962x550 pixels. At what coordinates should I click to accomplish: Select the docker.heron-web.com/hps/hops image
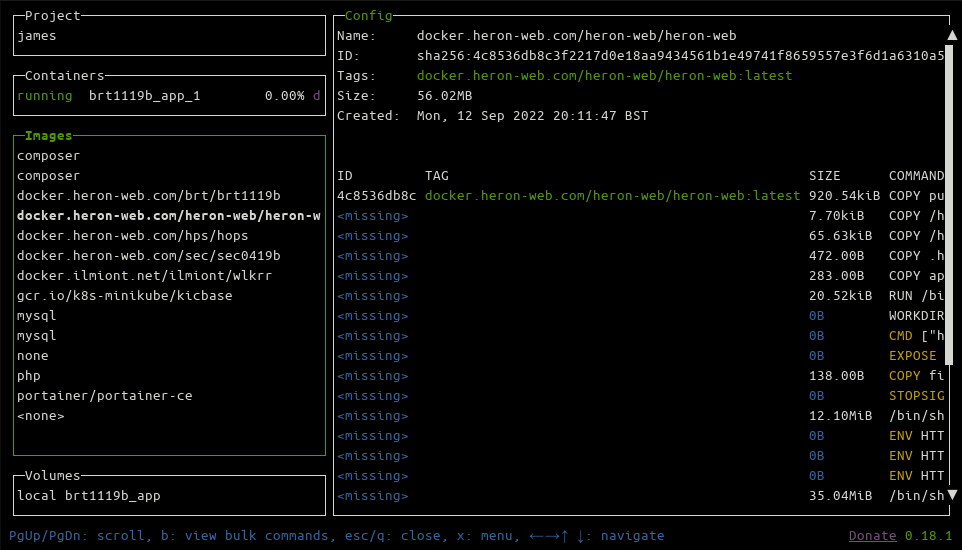tap(133, 236)
